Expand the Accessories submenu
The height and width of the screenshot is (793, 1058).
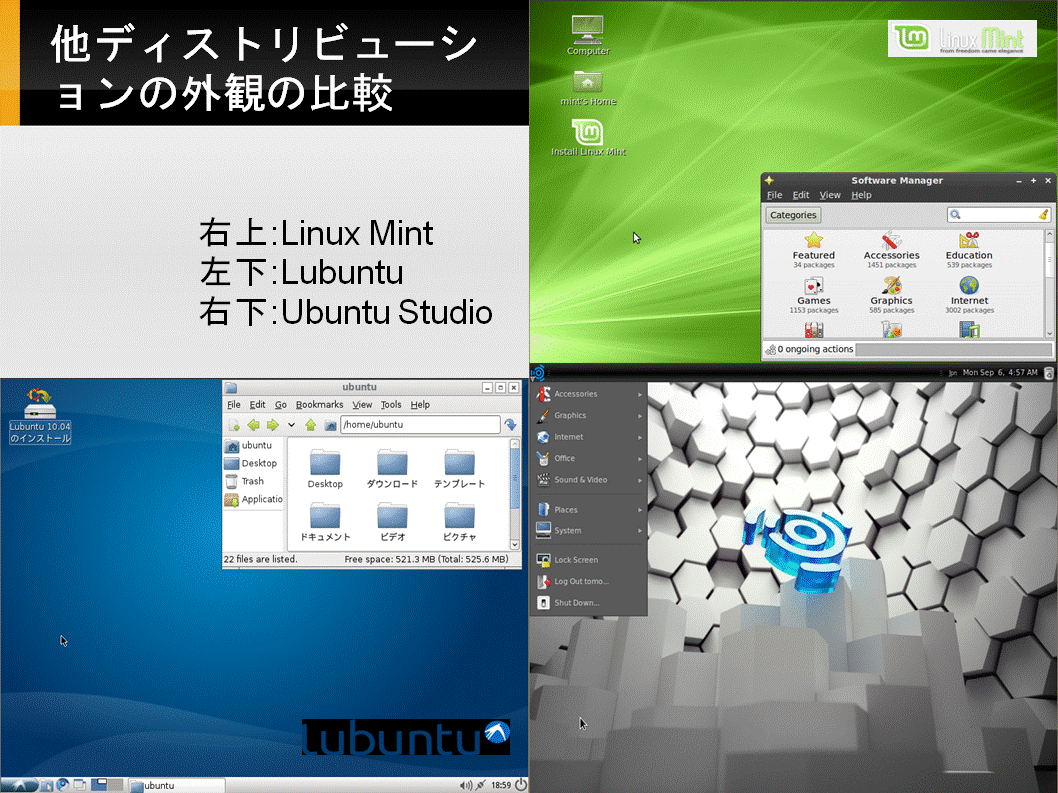coord(588,394)
